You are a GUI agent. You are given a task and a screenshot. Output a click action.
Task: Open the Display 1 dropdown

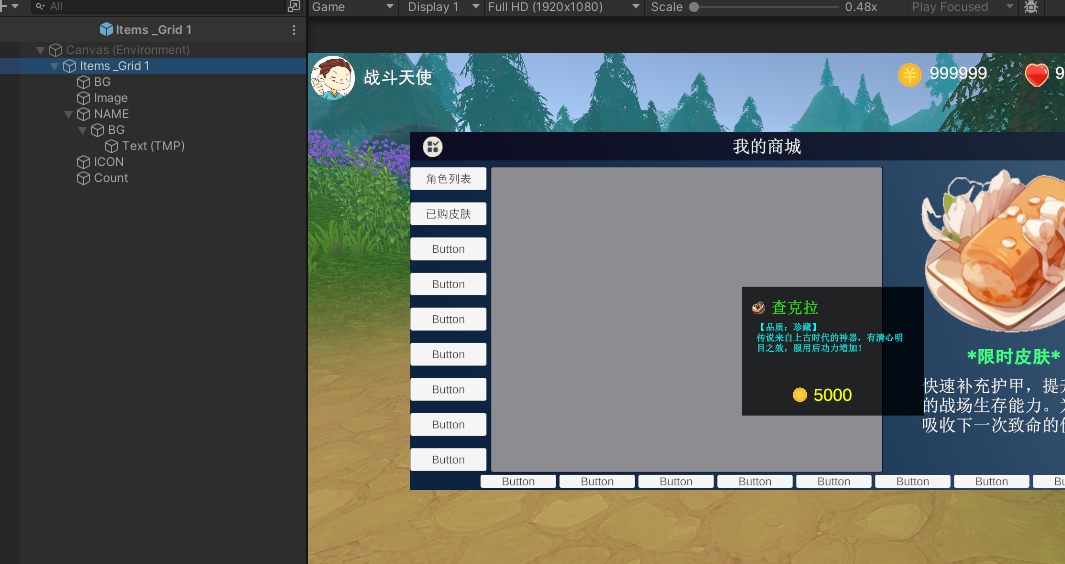[x=443, y=7]
